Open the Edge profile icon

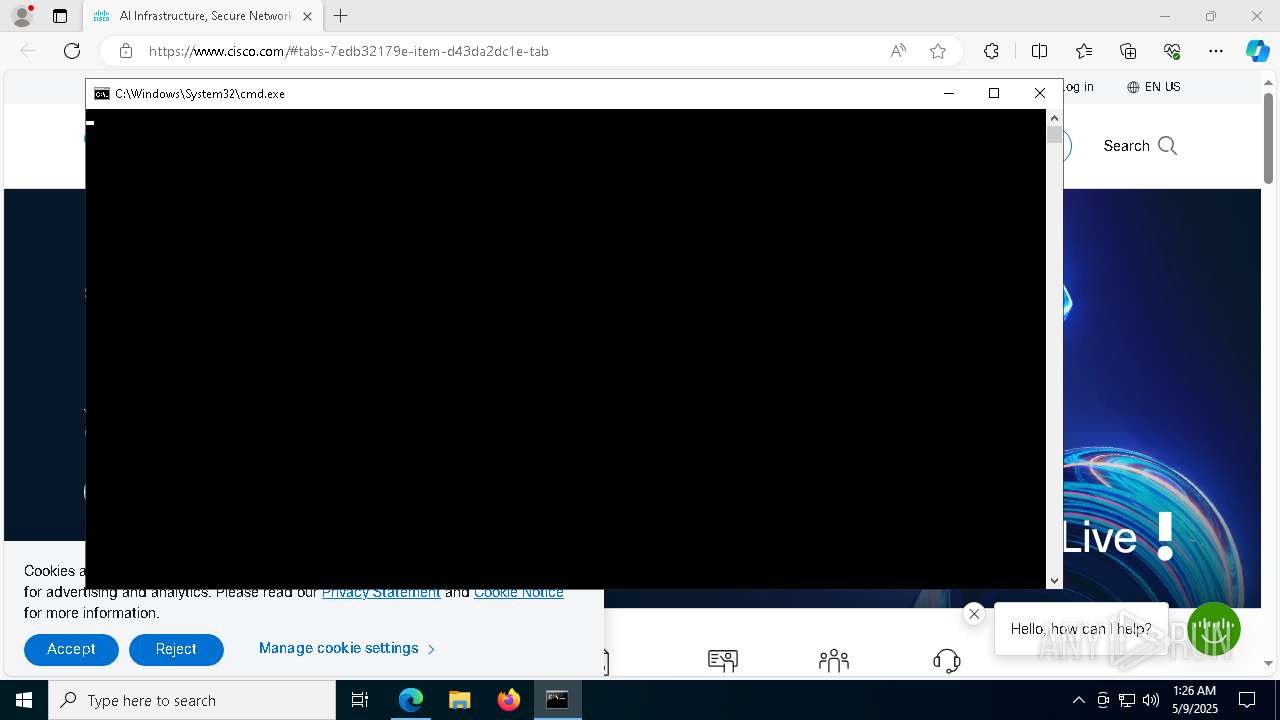tap(21, 16)
